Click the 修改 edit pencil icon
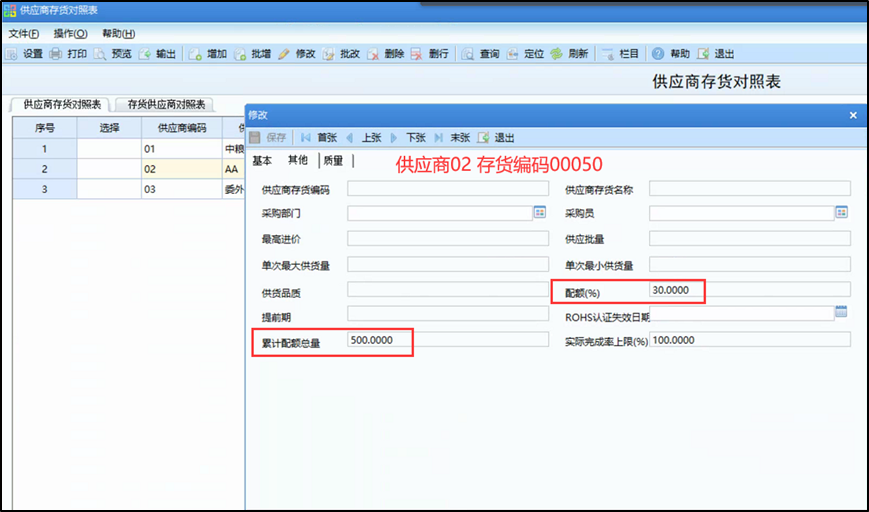 click(x=284, y=54)
